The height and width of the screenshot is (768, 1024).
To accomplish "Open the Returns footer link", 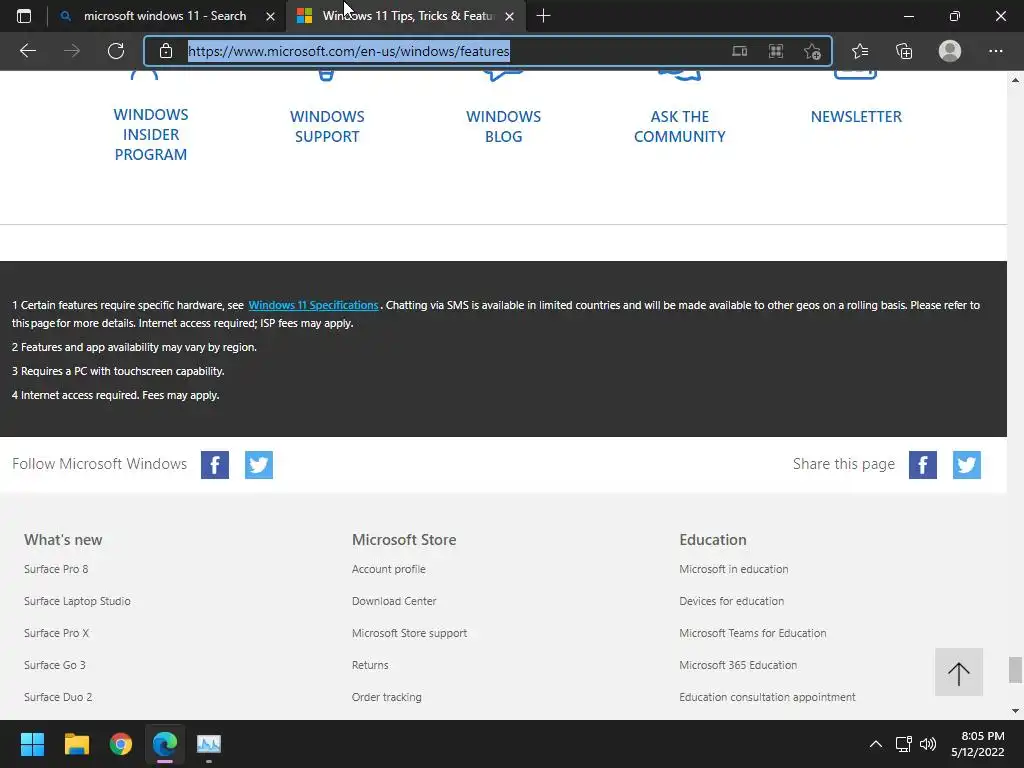I will pos(370,665).
